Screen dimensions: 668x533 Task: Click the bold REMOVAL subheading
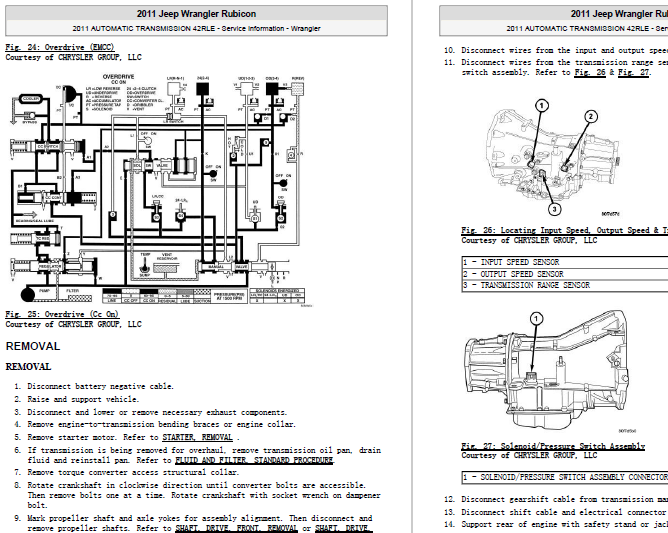(28, 367)
